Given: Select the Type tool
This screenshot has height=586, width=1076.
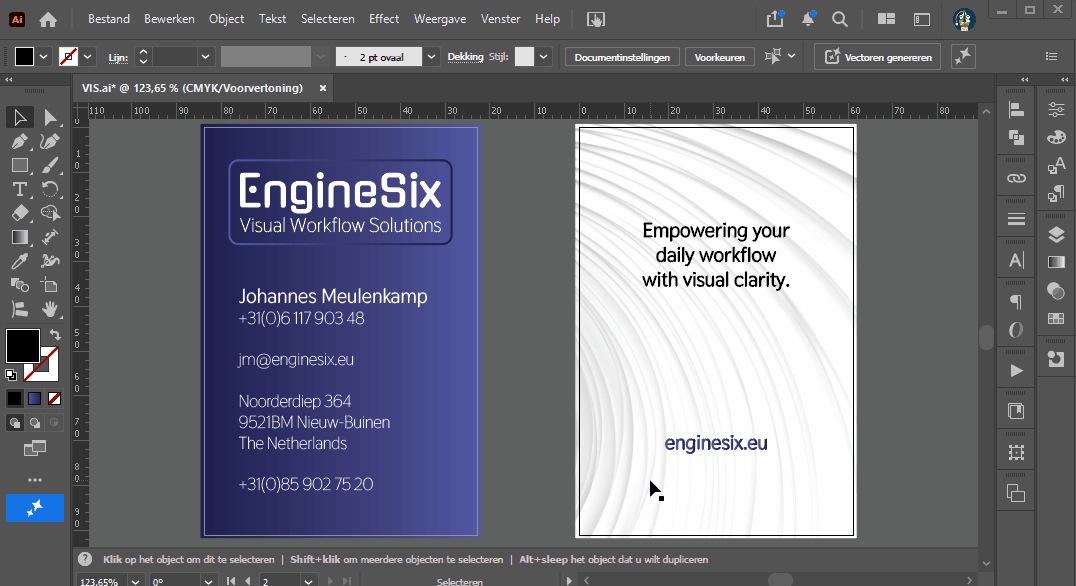Looking at the screenshot, I should tap(19, 189).
